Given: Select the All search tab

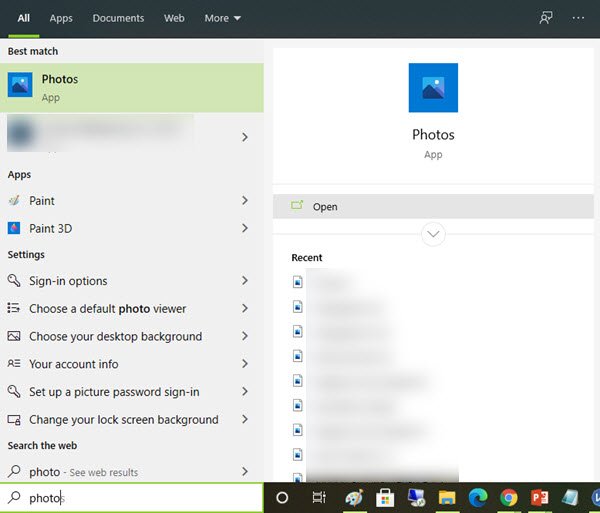Looking at the screenshot, I should tap(23, 18).
